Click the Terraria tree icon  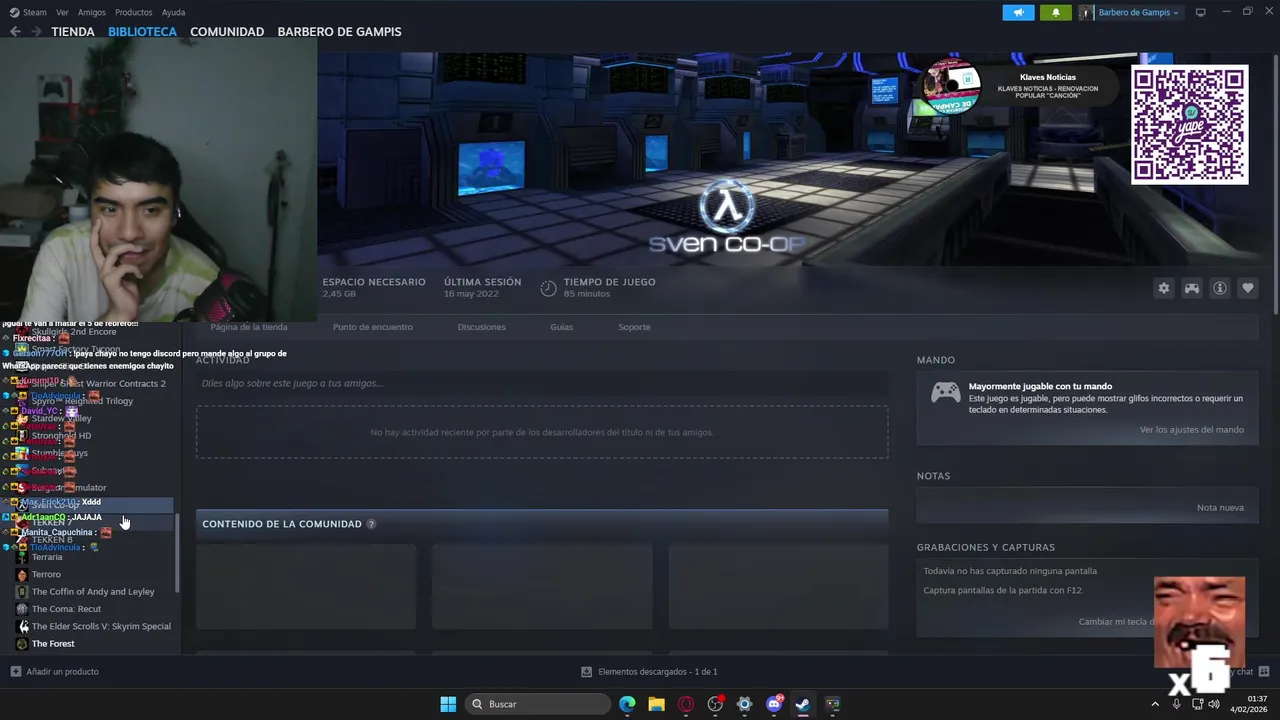click(22, 557)
